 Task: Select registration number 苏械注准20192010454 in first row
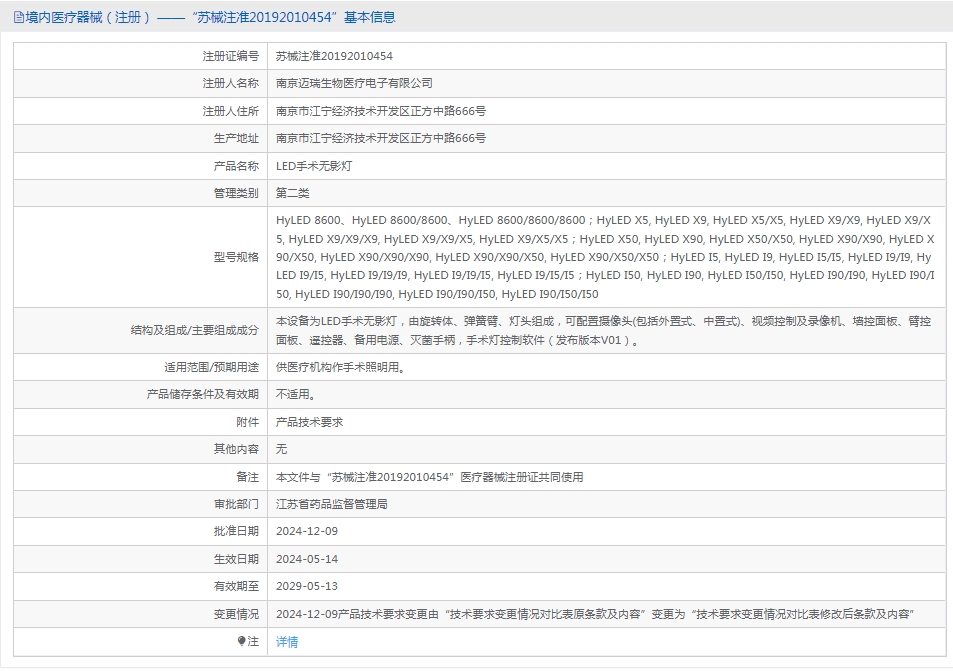tap(334, 56)
